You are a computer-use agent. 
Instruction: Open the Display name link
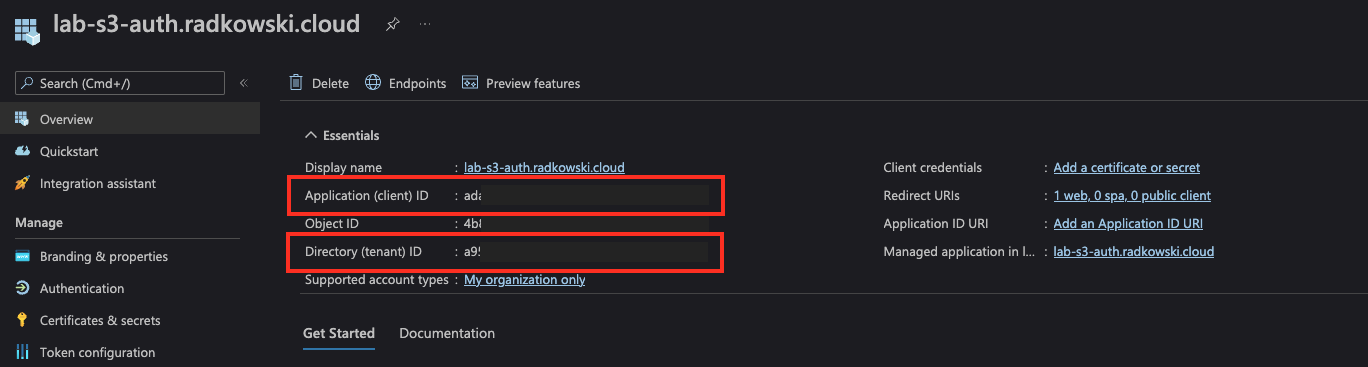tap(544, 167)
